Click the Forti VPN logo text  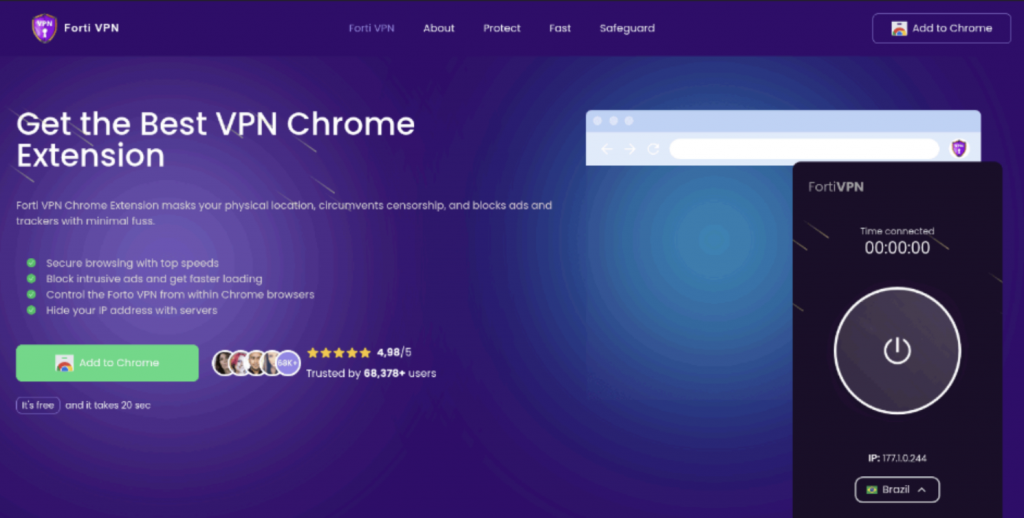(x=91, y=28)
